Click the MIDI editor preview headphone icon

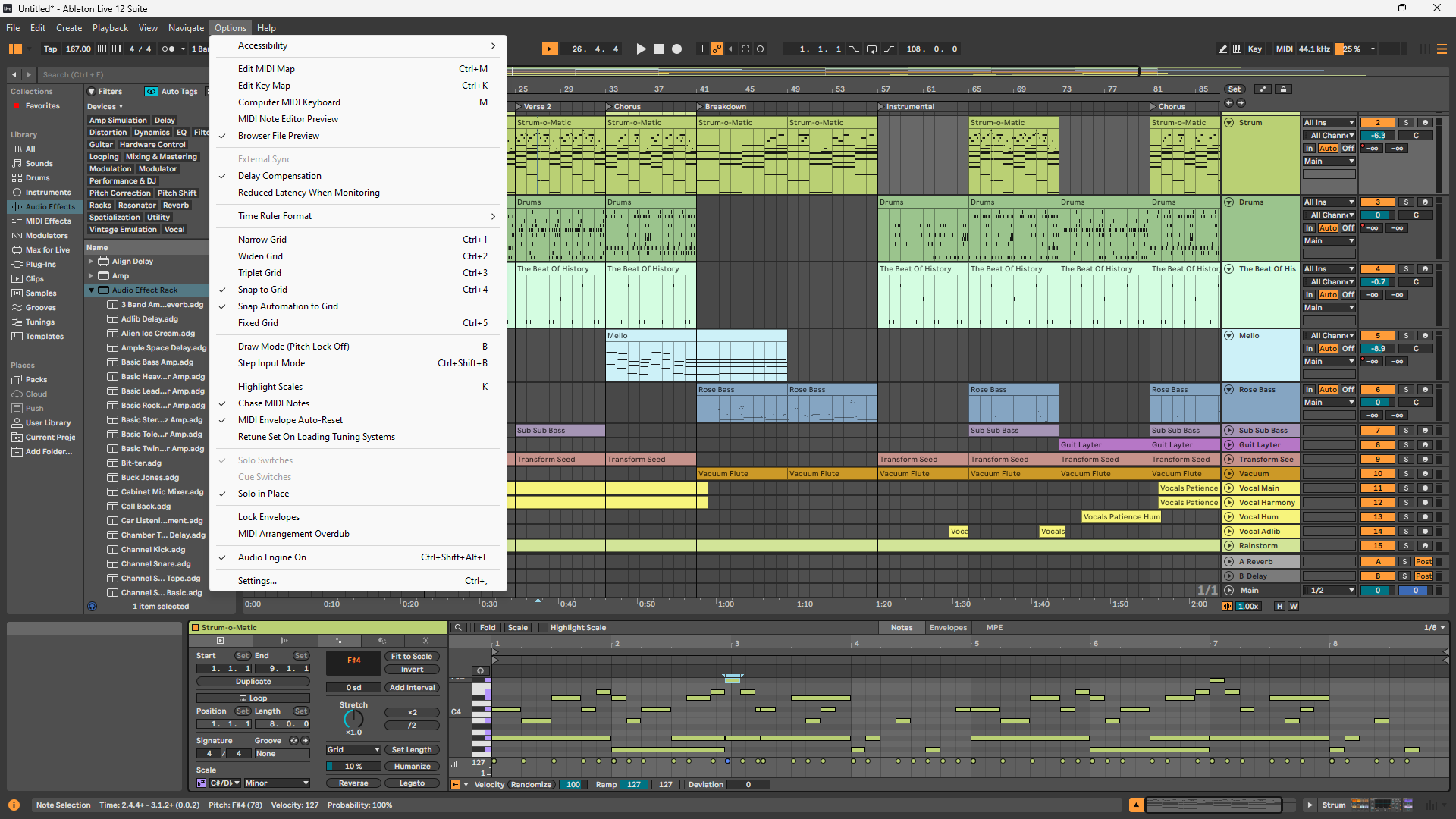480,670
